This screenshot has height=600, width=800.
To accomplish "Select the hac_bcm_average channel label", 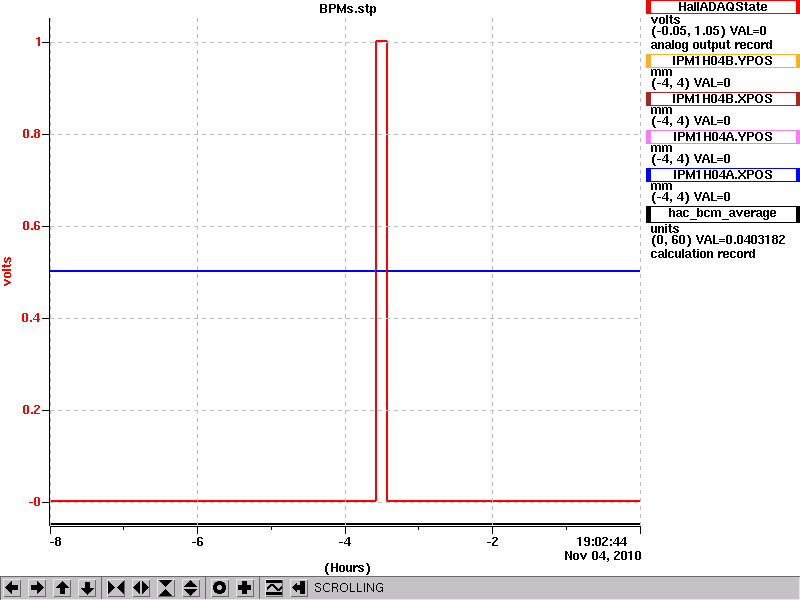I will tap(722, 214).
